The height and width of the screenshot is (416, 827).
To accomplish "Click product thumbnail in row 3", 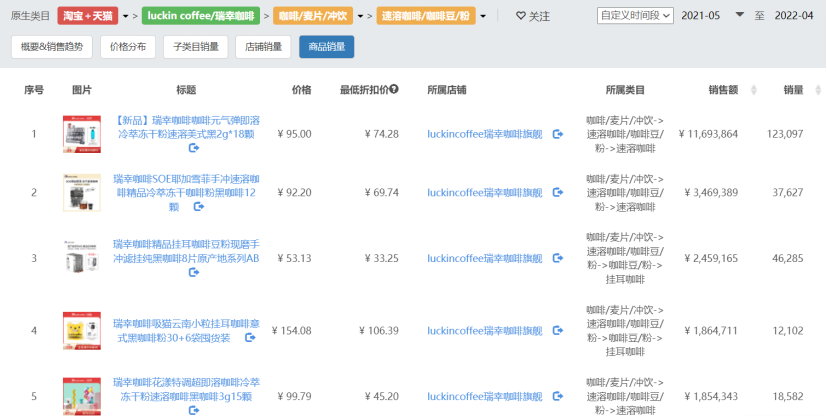I will click(x=82, y=258).
